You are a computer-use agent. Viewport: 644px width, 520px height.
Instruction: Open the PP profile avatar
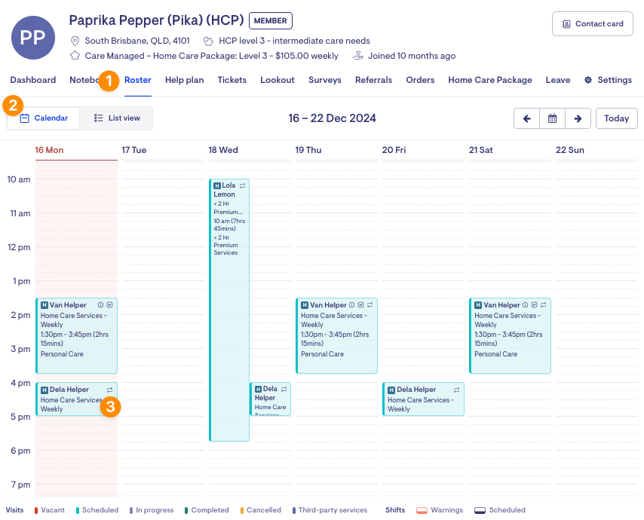pyautogui.click(x=34, y=37)
